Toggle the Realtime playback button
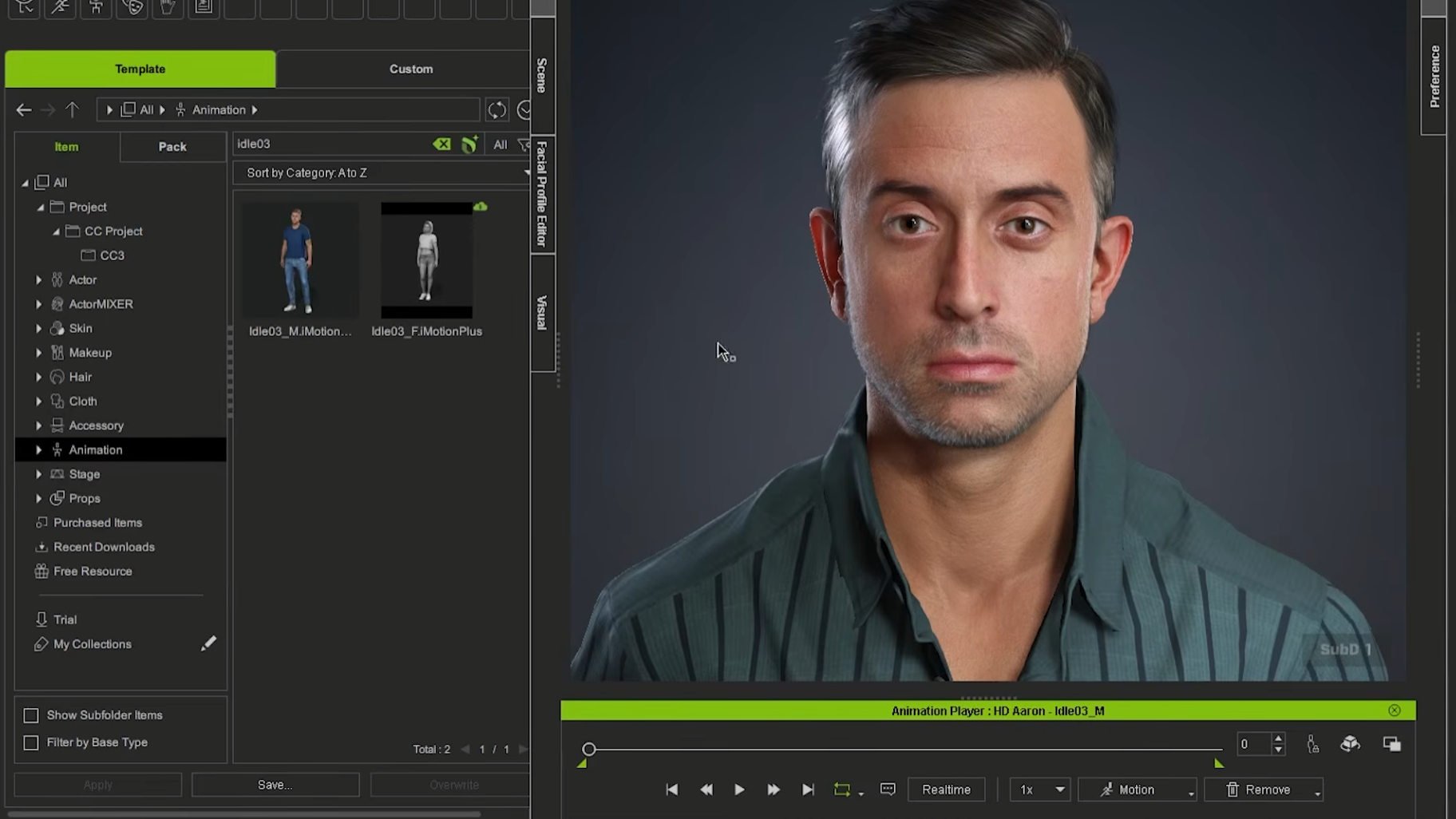The image size is (1456, 819). pyautogui.click(x=946, y=789)
